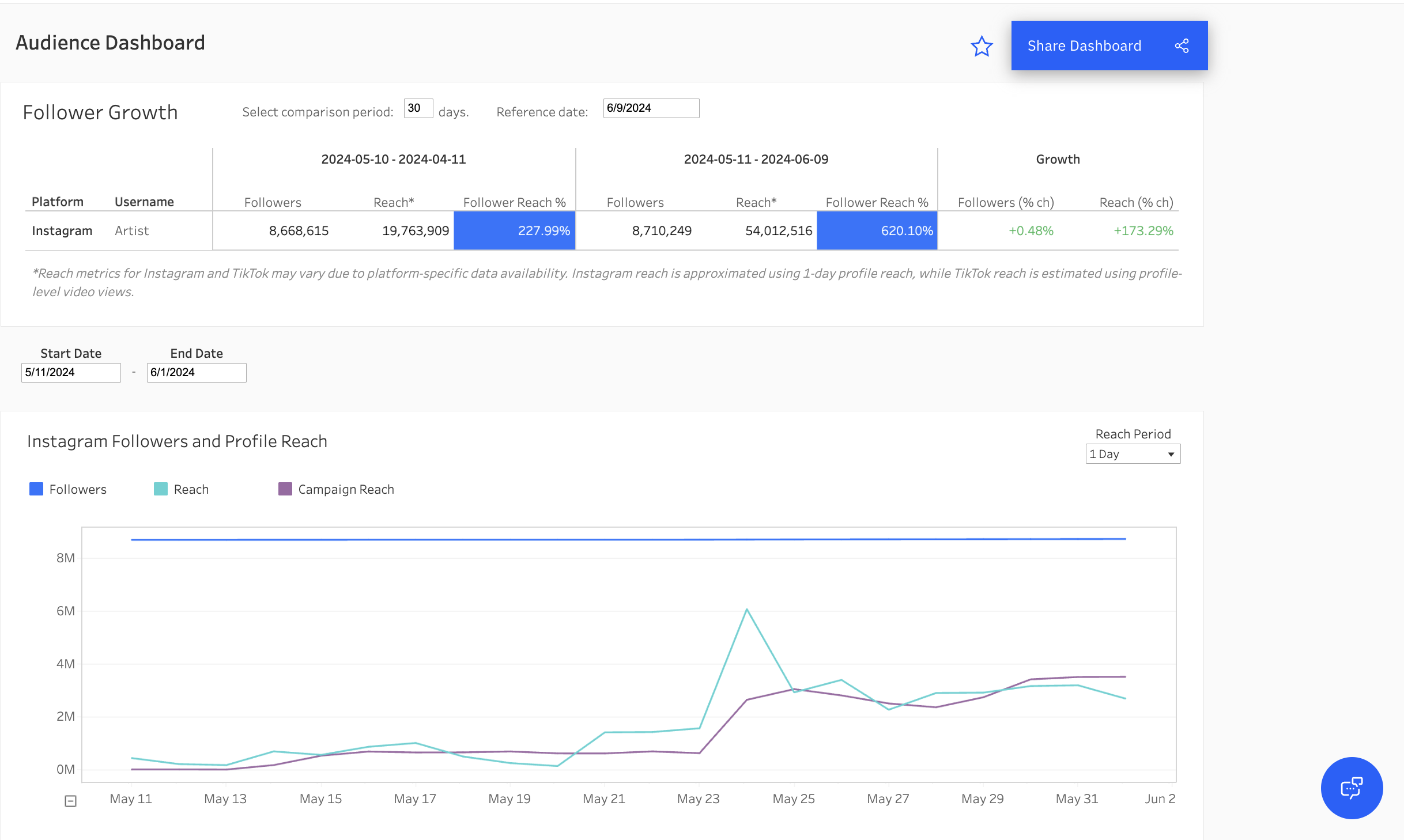Viewport: 1404px width, 840px height.
Task: Click the Reach teal legend swatch
Action: (x=161, y=489)
